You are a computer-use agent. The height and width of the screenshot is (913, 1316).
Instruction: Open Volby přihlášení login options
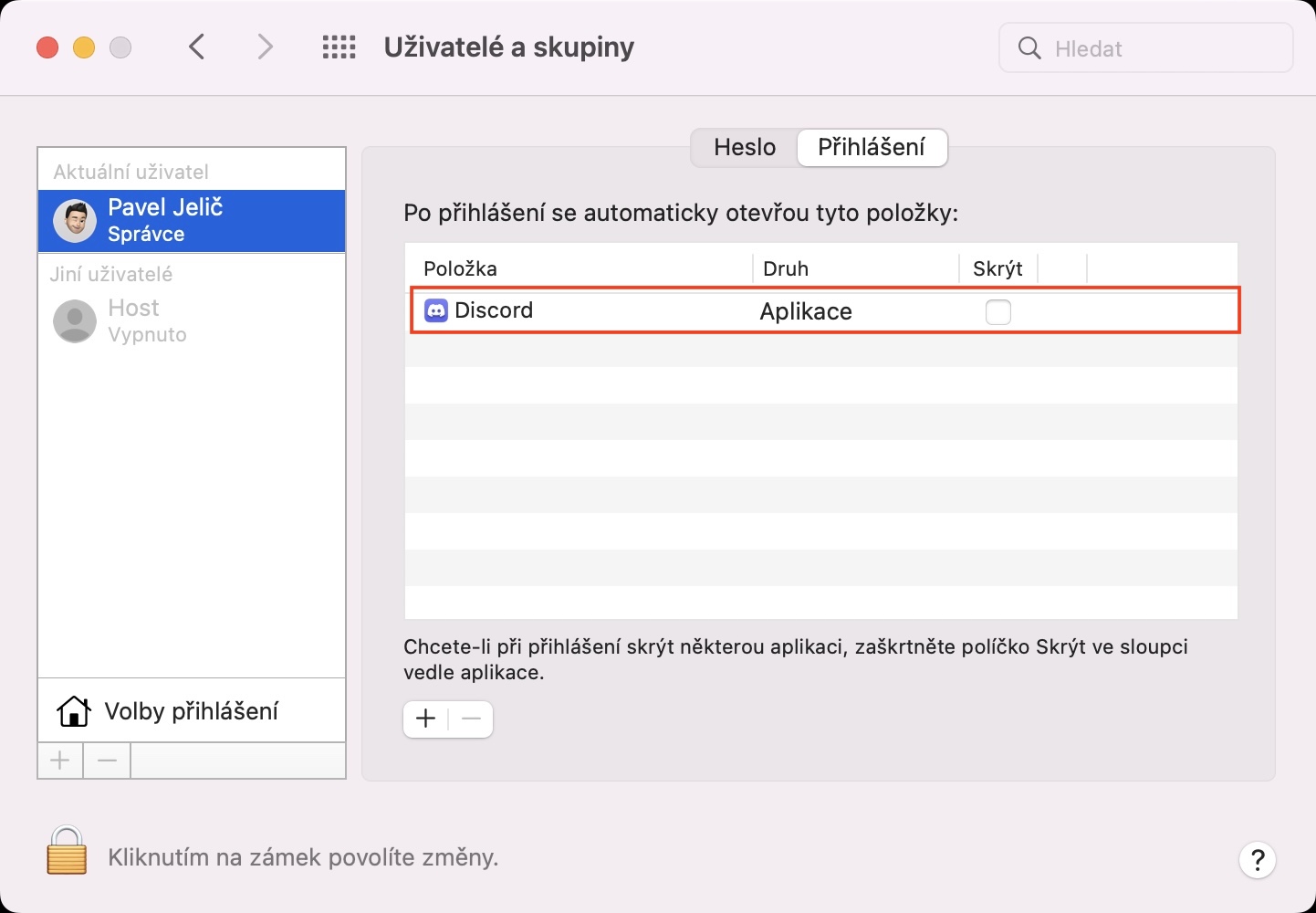191,711
